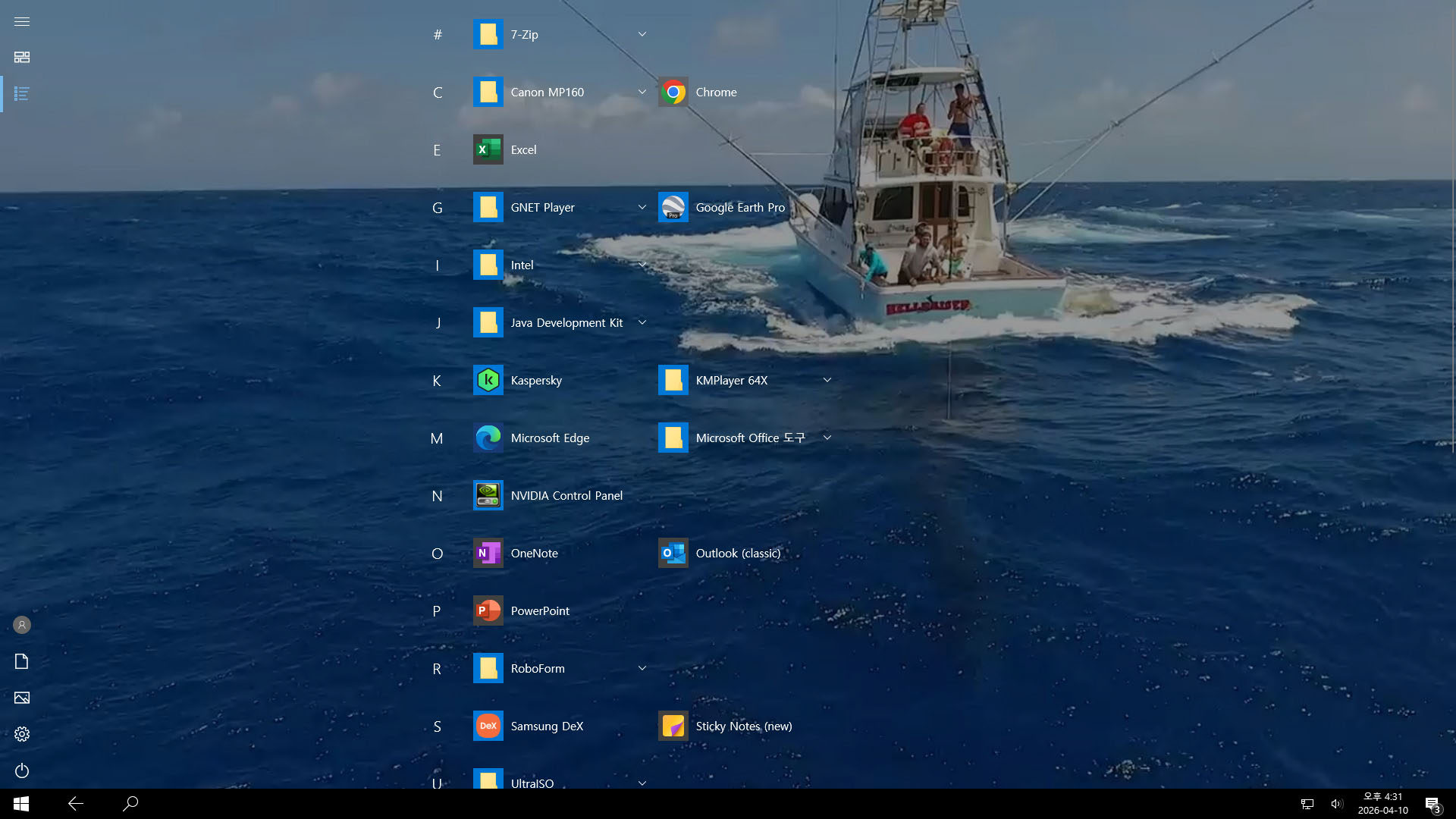Launch the Sticky Notes (new) icon
This screenshot has height=819, width=1456.
[x=673, y=726]
